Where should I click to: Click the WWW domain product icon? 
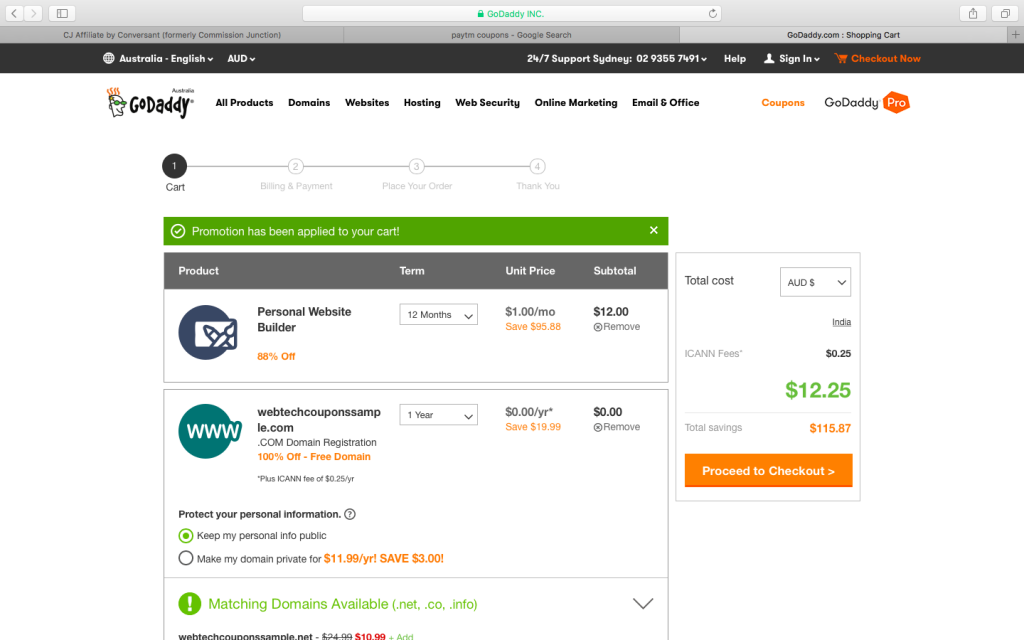coord(210,431)
